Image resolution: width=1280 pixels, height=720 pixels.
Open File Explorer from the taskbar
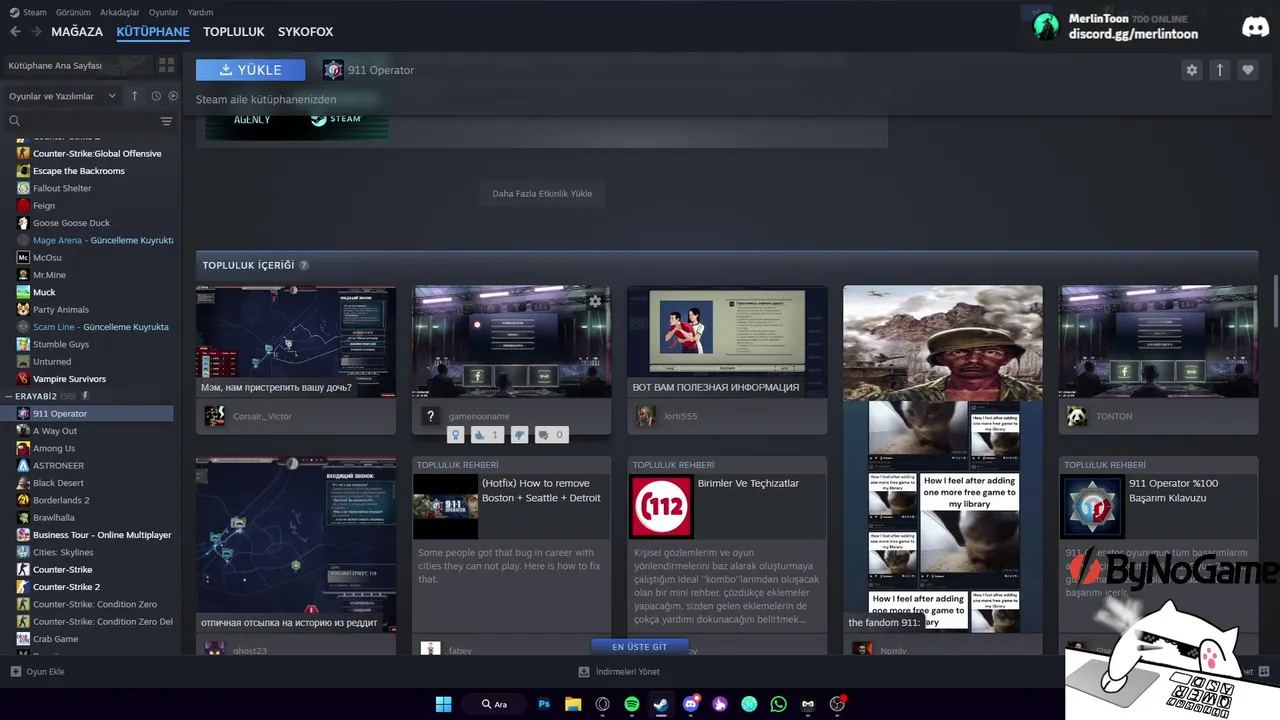pos(573,704)
